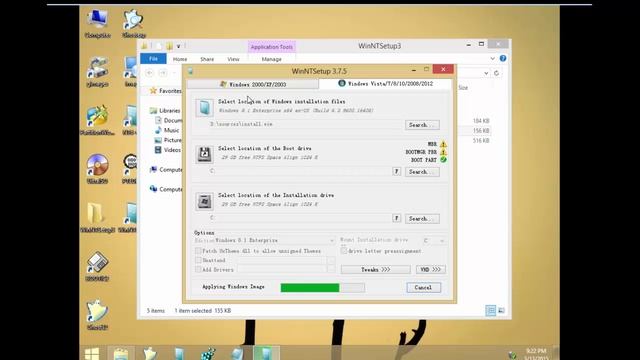Expand Libraries in Explorer navigation pane
Image resolution: width=640 pixels, height=360 pixels.
click(x=169, y=111)
